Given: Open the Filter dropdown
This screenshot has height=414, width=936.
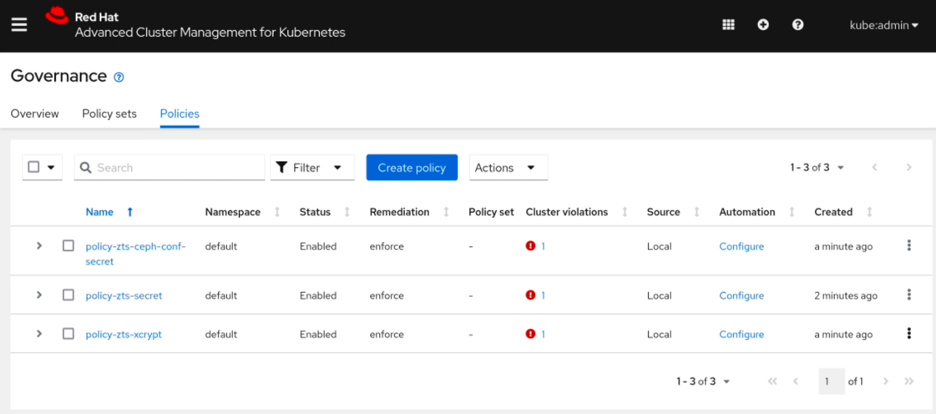Looking at the screenshot, I should (312, 168).
